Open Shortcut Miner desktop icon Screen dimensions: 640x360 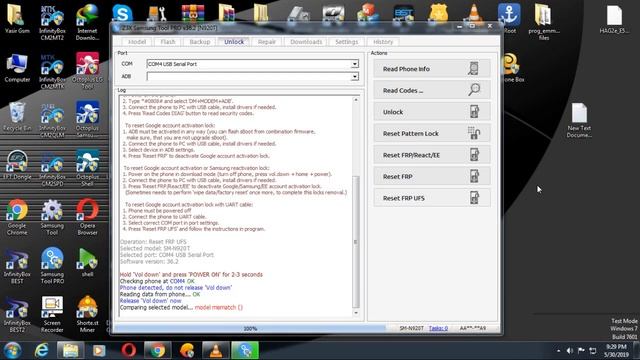[87, 314]
